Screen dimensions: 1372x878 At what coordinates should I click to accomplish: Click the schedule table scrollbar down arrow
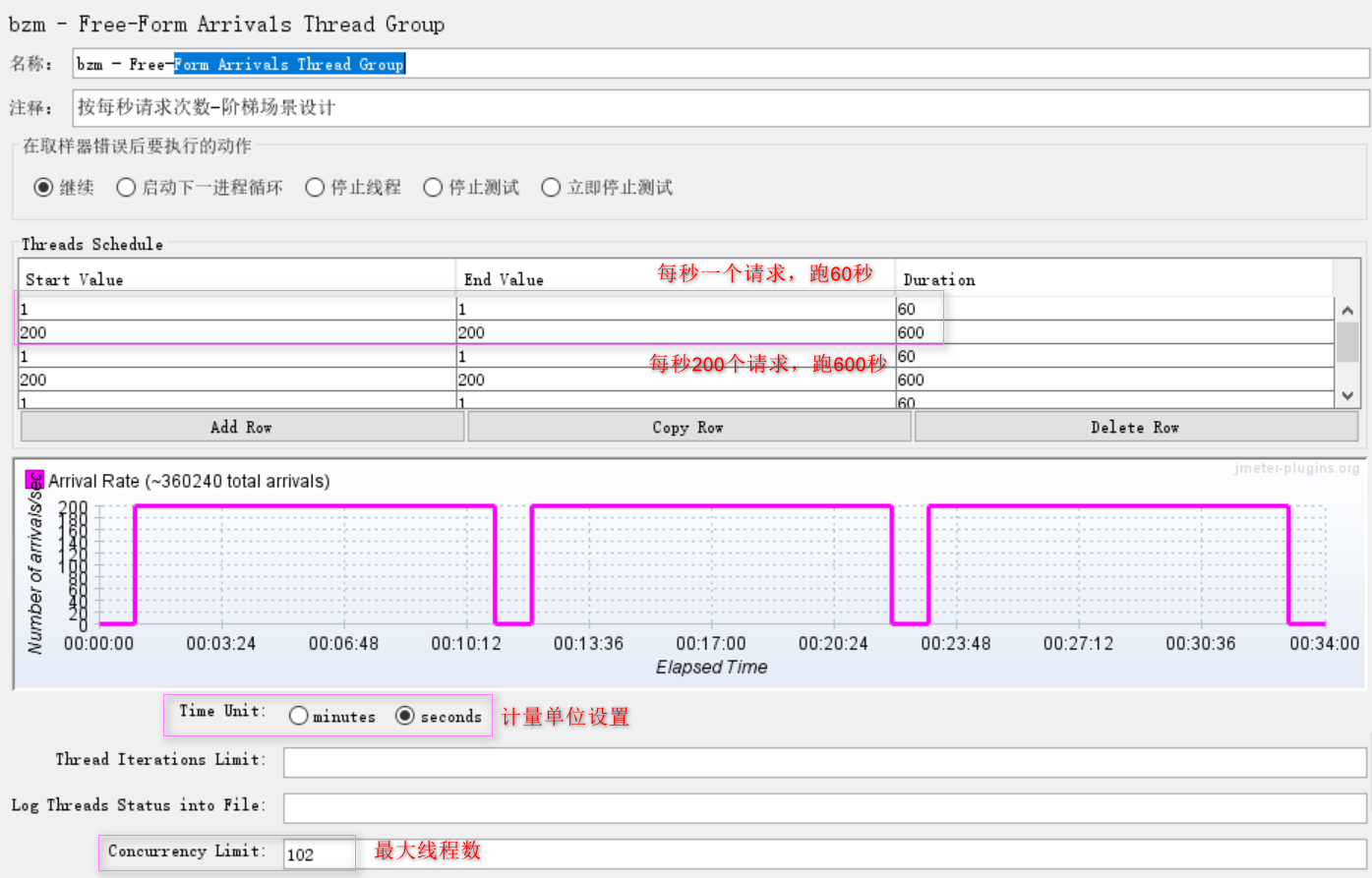(1347, 395)
